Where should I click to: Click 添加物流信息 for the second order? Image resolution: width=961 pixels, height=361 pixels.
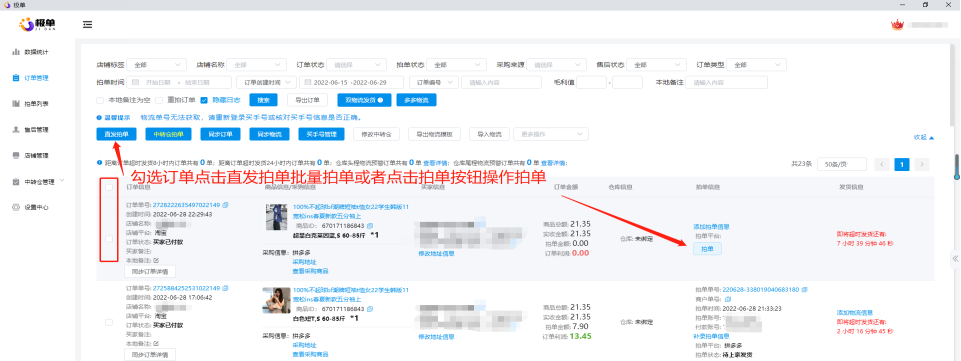click(x=854, y=313)
